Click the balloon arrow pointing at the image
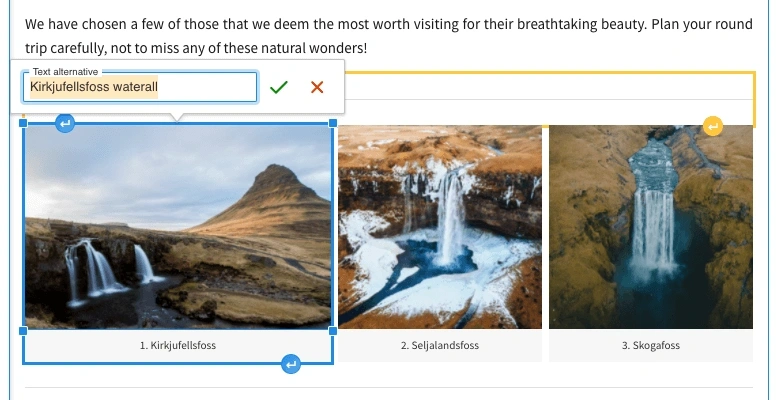This screenshot has width=779, height=400. click(x=178, y=118)
